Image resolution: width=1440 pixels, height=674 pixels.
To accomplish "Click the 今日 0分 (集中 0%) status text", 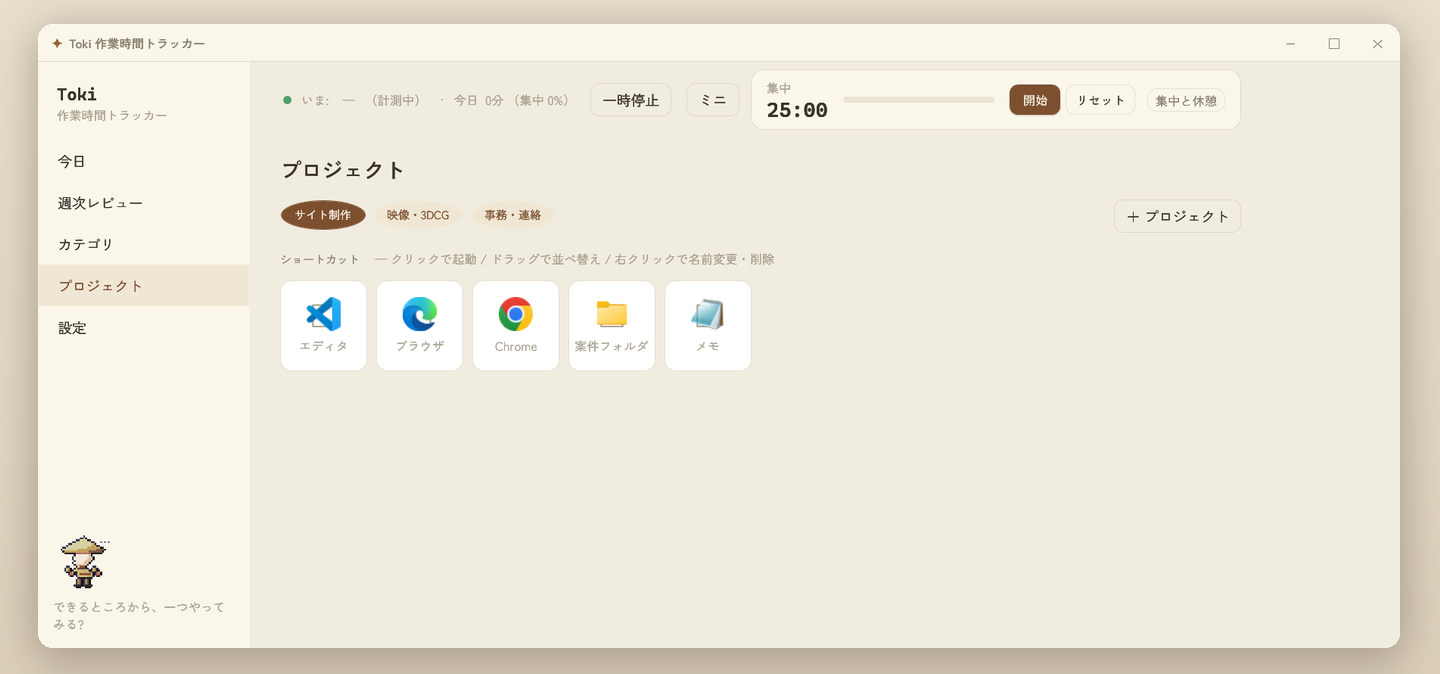I will [512, 100].
